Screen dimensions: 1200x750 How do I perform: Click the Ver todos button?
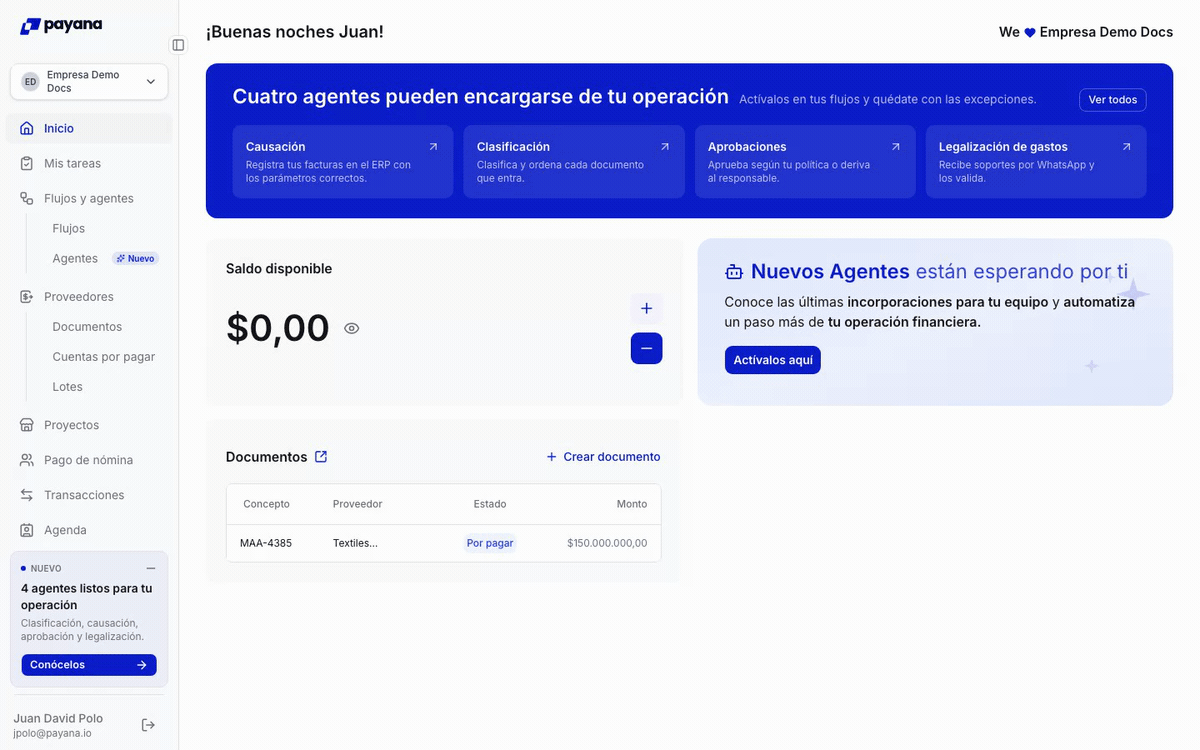click(1112, 100)
